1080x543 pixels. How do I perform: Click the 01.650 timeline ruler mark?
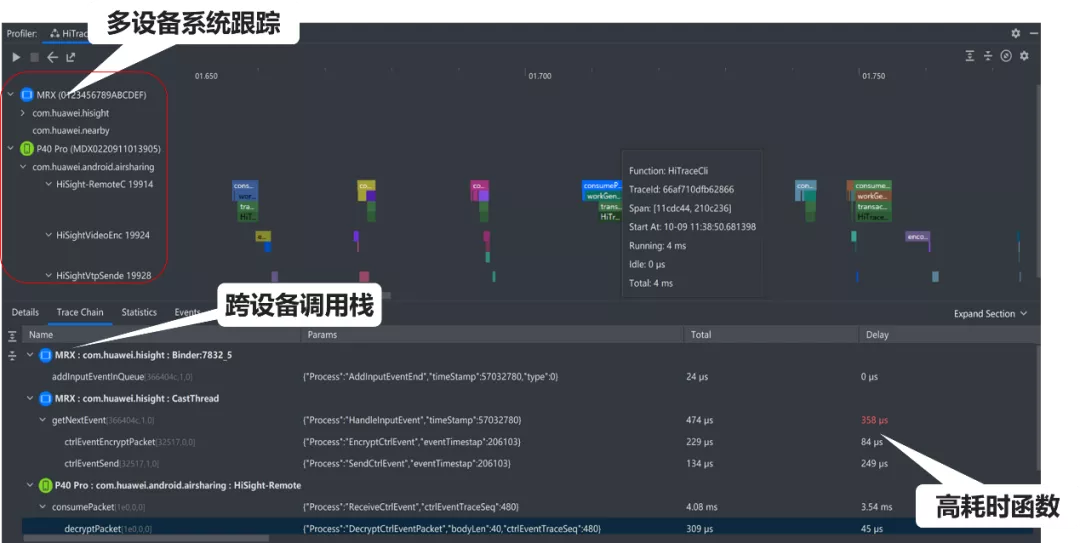click(206, 76)
